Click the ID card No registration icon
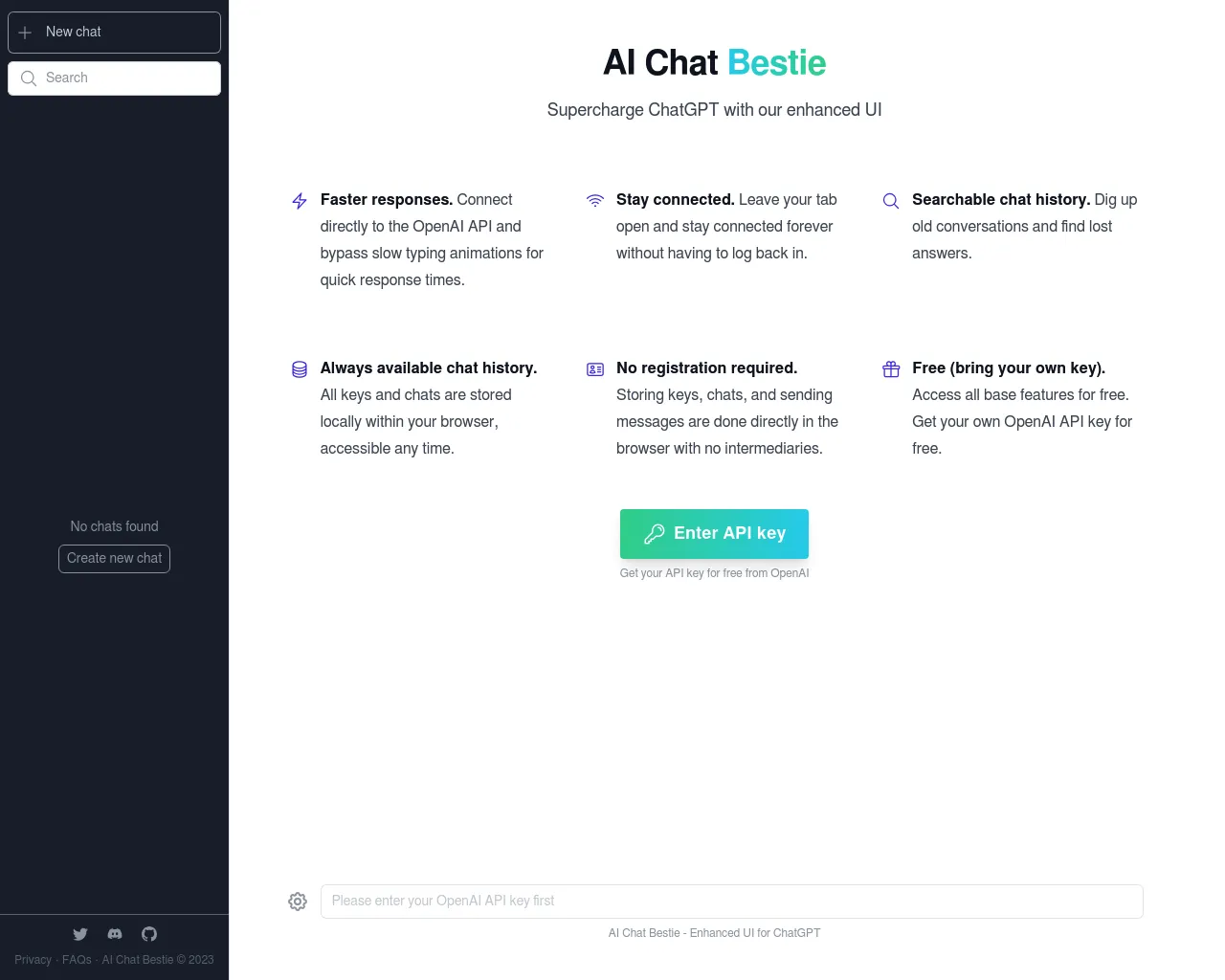 click(x=595, y=368)
